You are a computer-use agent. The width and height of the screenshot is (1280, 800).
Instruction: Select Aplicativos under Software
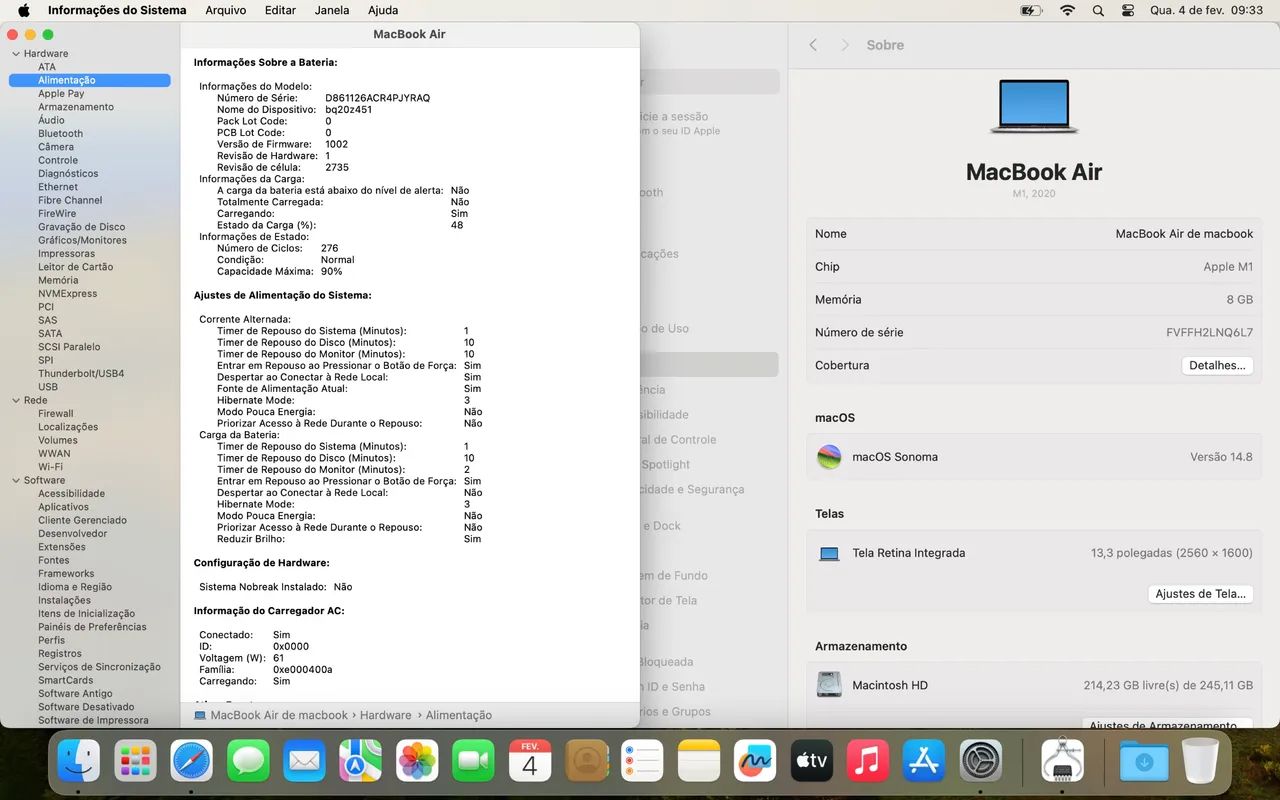tap(63, 507)
